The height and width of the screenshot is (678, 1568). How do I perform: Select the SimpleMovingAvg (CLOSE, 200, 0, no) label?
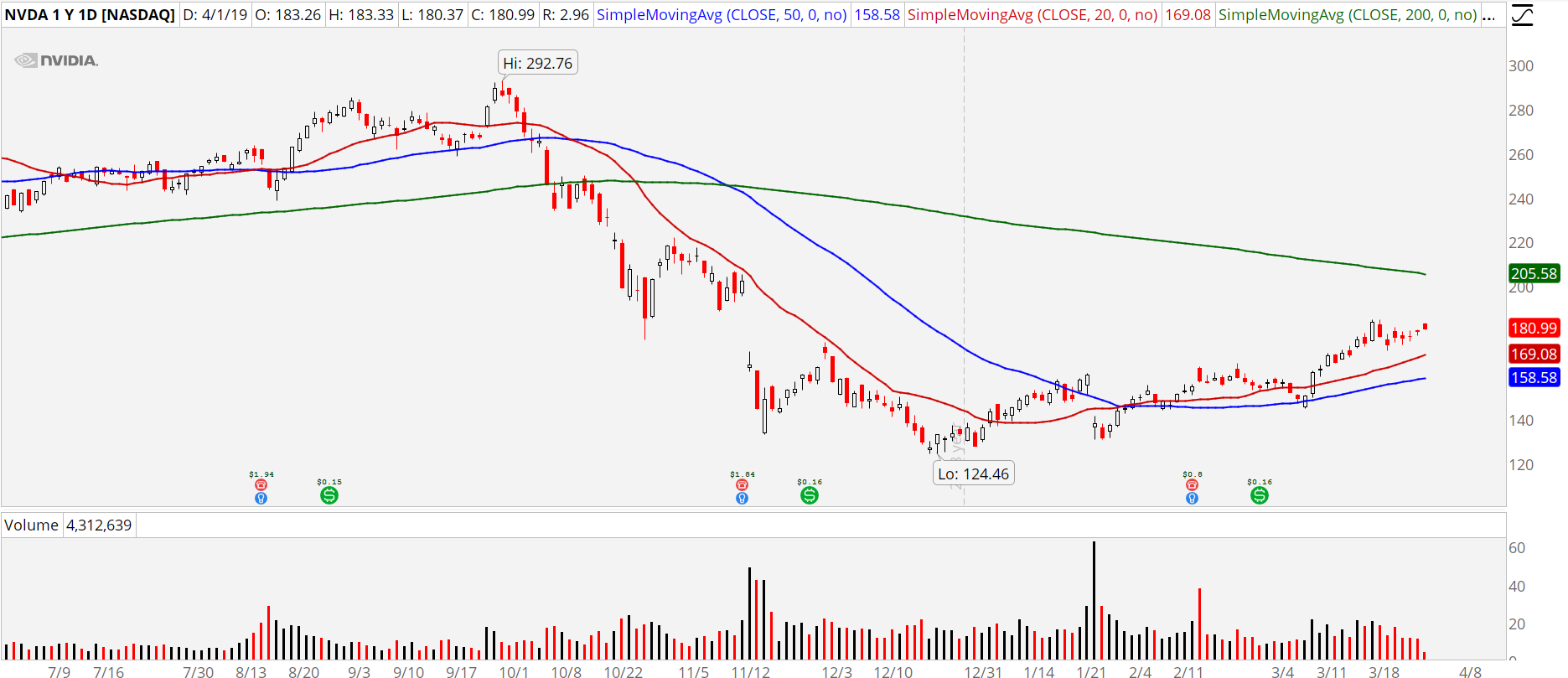1348,15
